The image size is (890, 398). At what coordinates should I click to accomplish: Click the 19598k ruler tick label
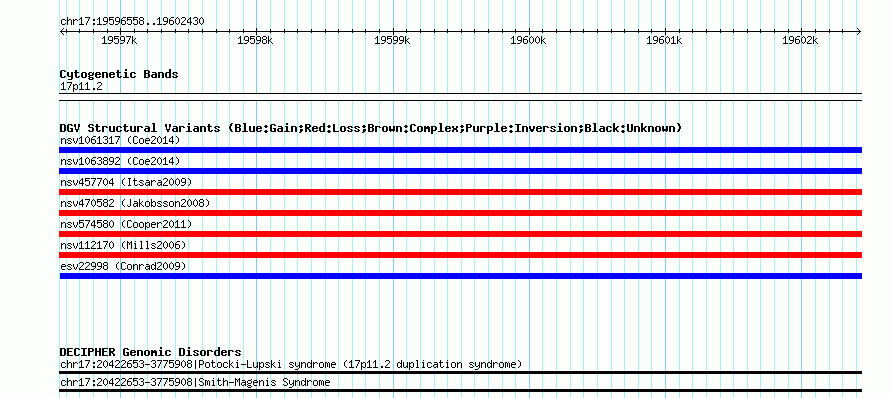(x=255, y=40)
